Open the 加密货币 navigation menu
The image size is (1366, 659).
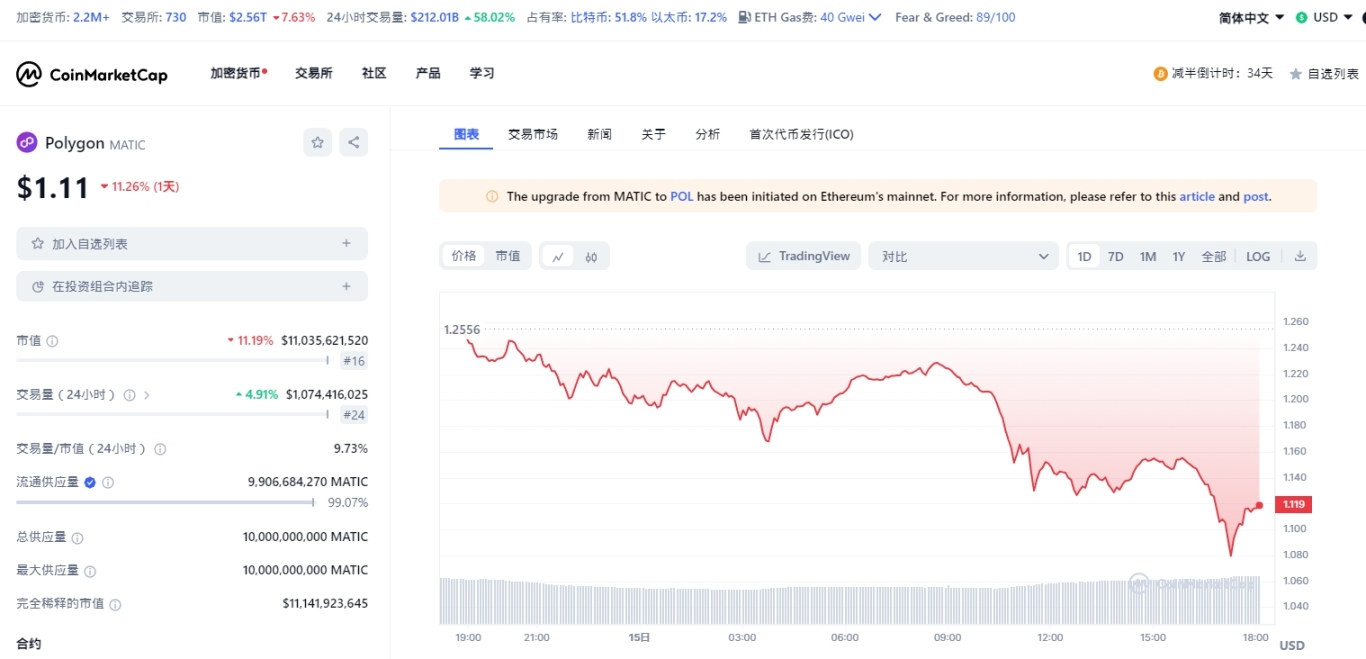(238, 73)
